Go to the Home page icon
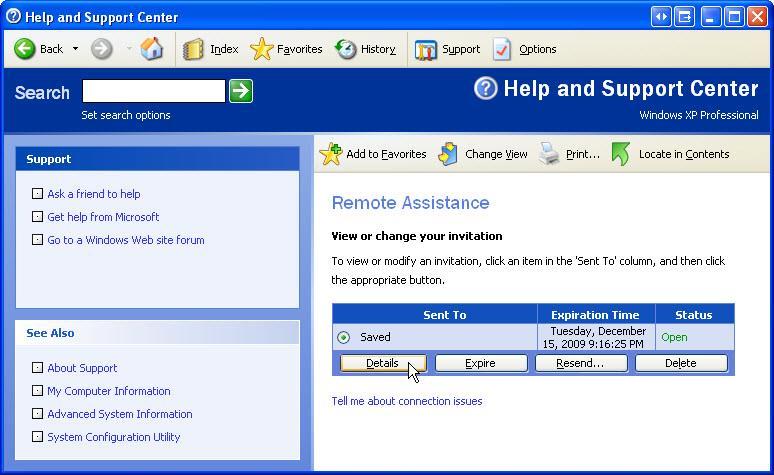This screenshot has height=475, width=774. click(152, 49)
